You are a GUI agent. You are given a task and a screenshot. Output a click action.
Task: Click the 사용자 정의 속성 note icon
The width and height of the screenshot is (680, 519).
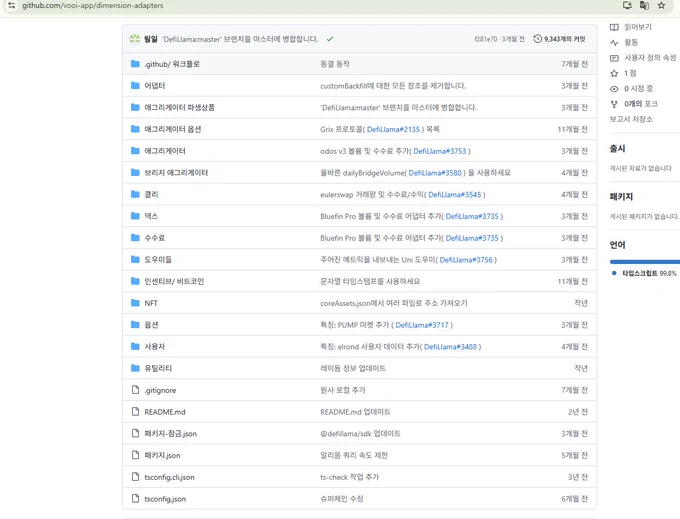coord(614,58)
